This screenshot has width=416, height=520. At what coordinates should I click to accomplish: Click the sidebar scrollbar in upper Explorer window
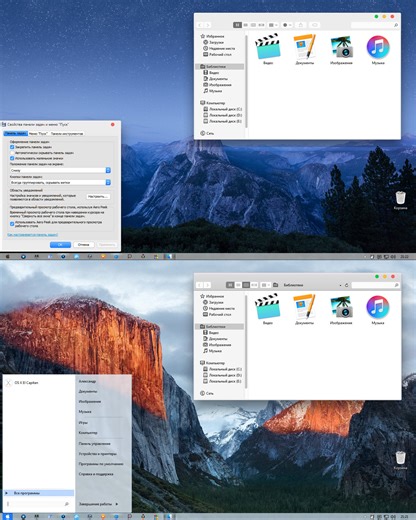pyautogui.click(x=246, y=82)
